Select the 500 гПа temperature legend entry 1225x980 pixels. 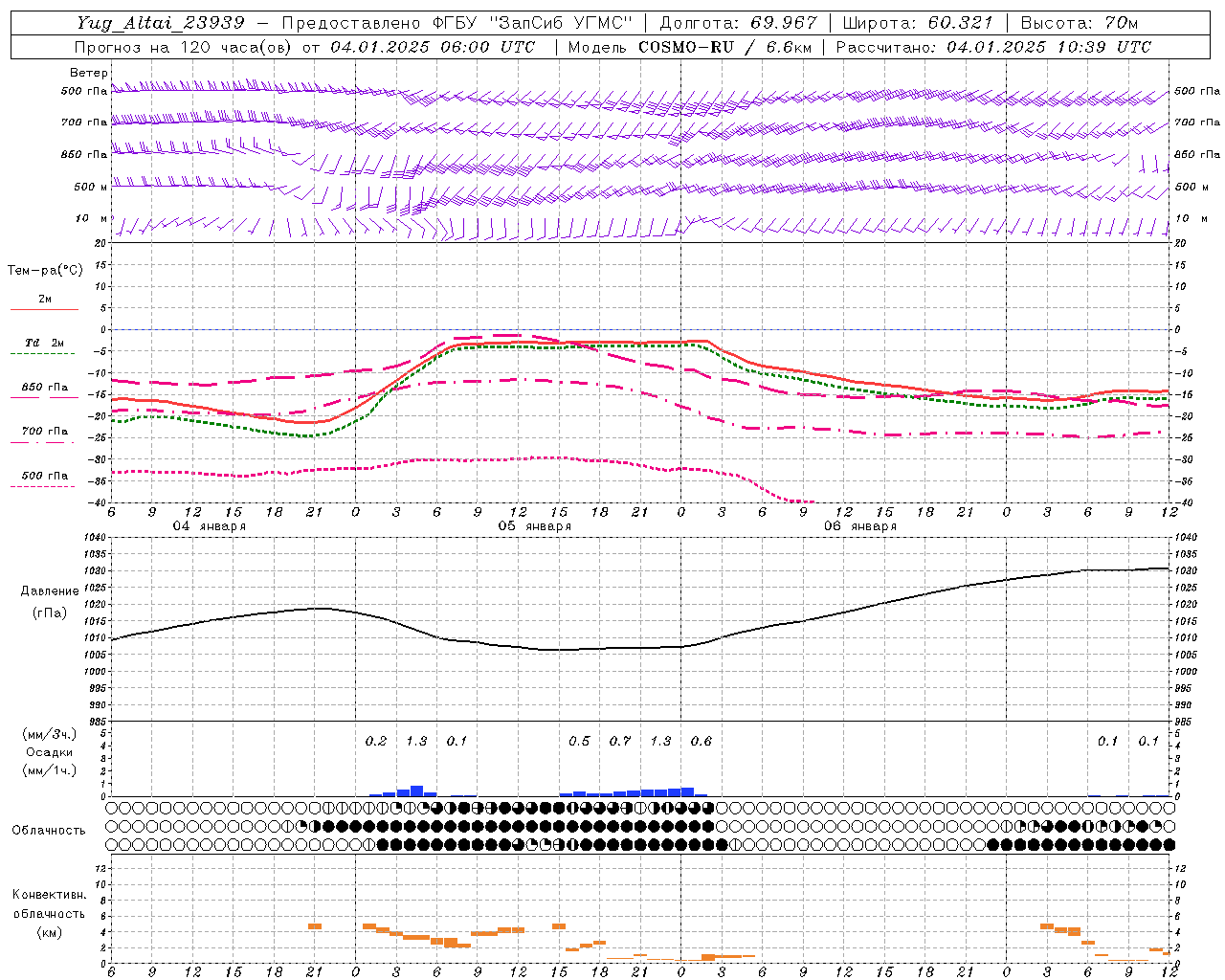coord(45,476)
